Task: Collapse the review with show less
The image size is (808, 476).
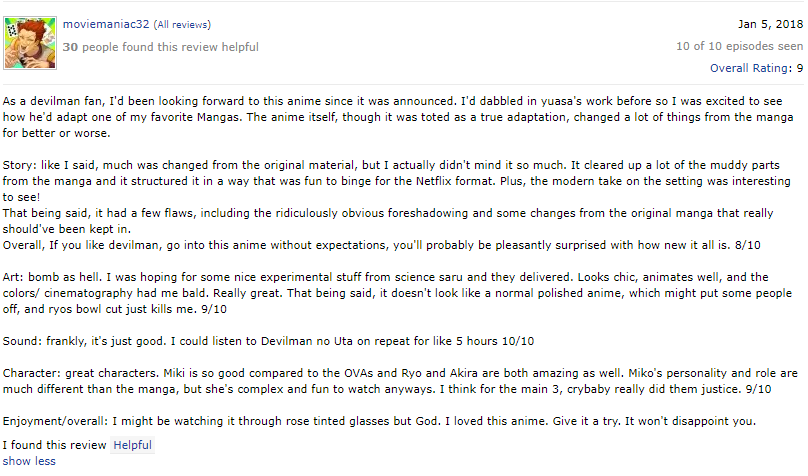Action: [29, 461]
